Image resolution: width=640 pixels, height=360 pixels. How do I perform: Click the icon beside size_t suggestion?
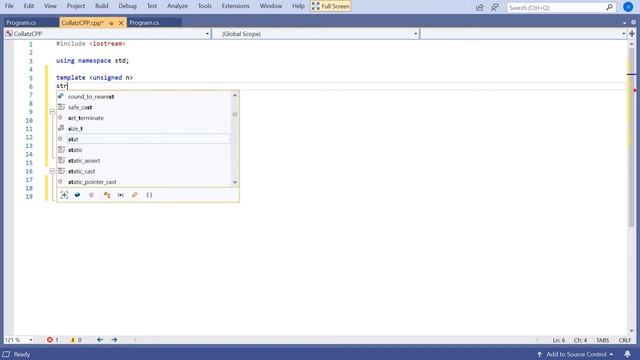[61, 128]
